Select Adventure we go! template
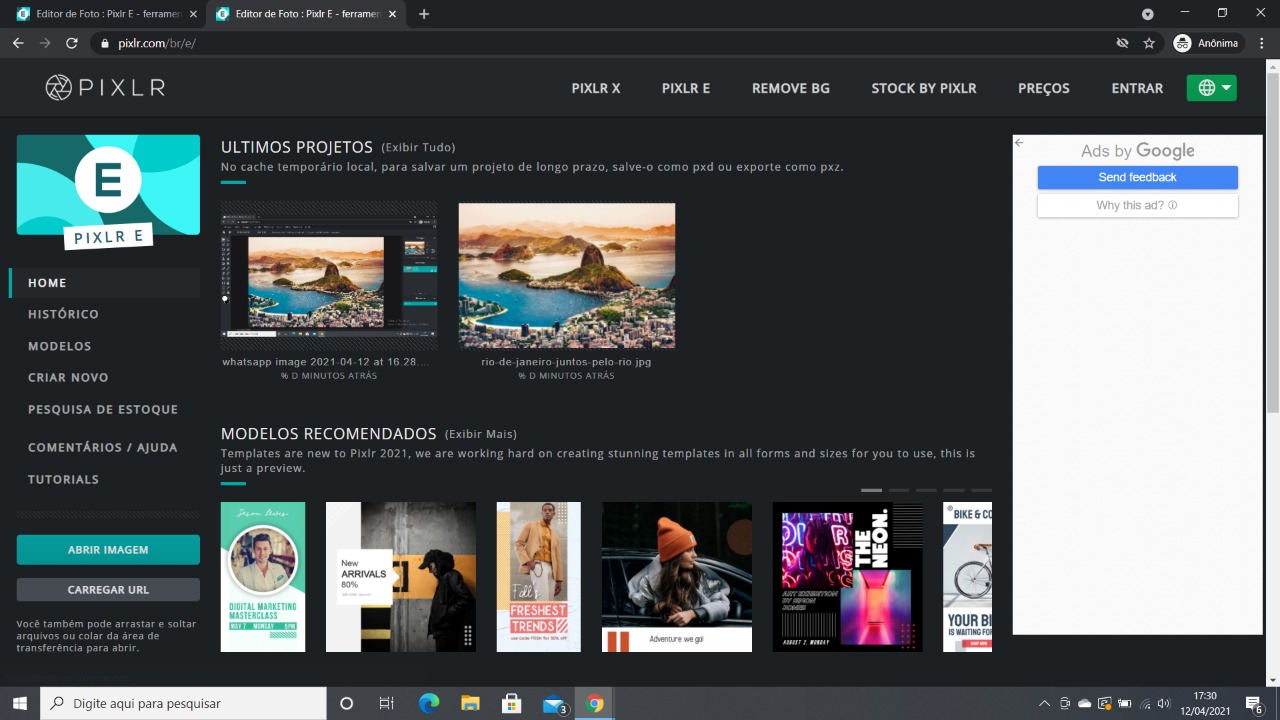Screen dimensions: 1280x720 tap(677, 577)
